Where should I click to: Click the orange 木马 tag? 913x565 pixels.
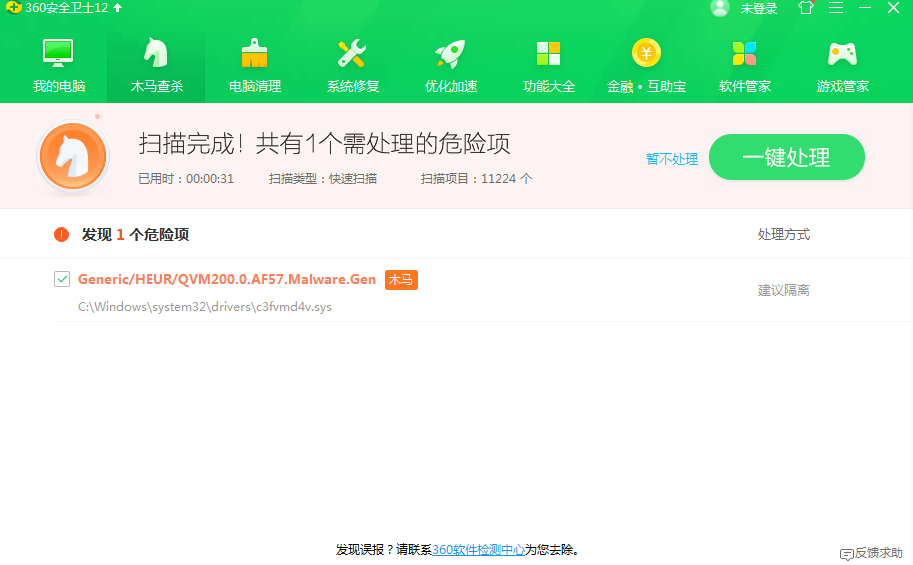click(401, 280)
